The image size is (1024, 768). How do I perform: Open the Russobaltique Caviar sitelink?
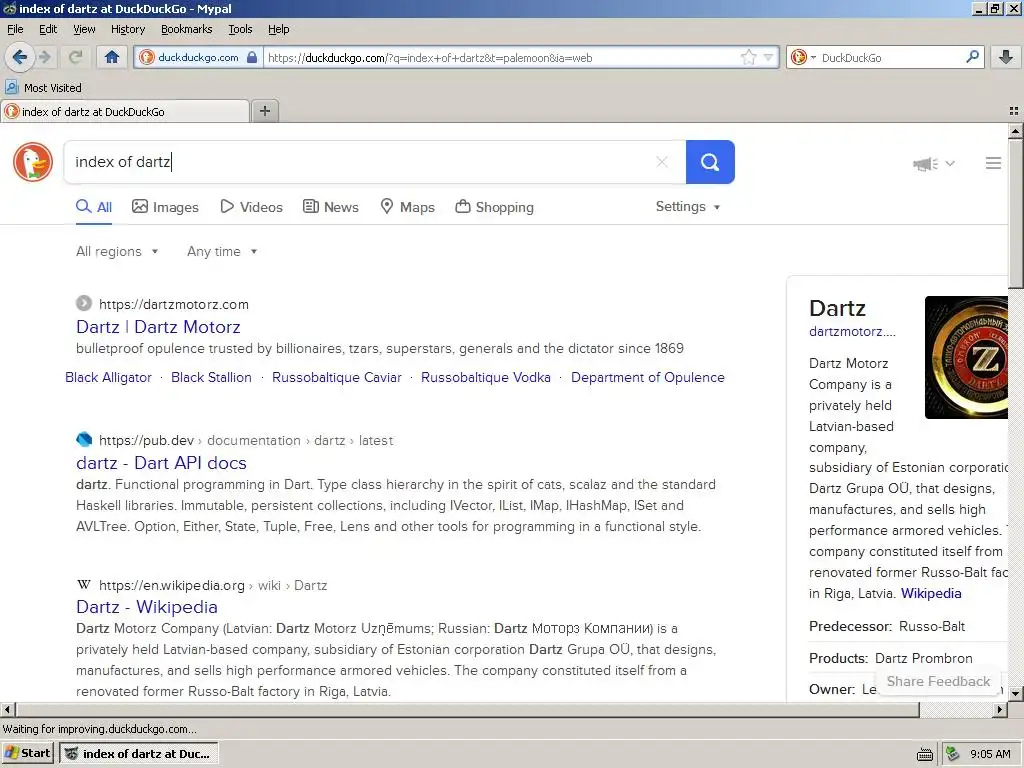tap(336, 377)
